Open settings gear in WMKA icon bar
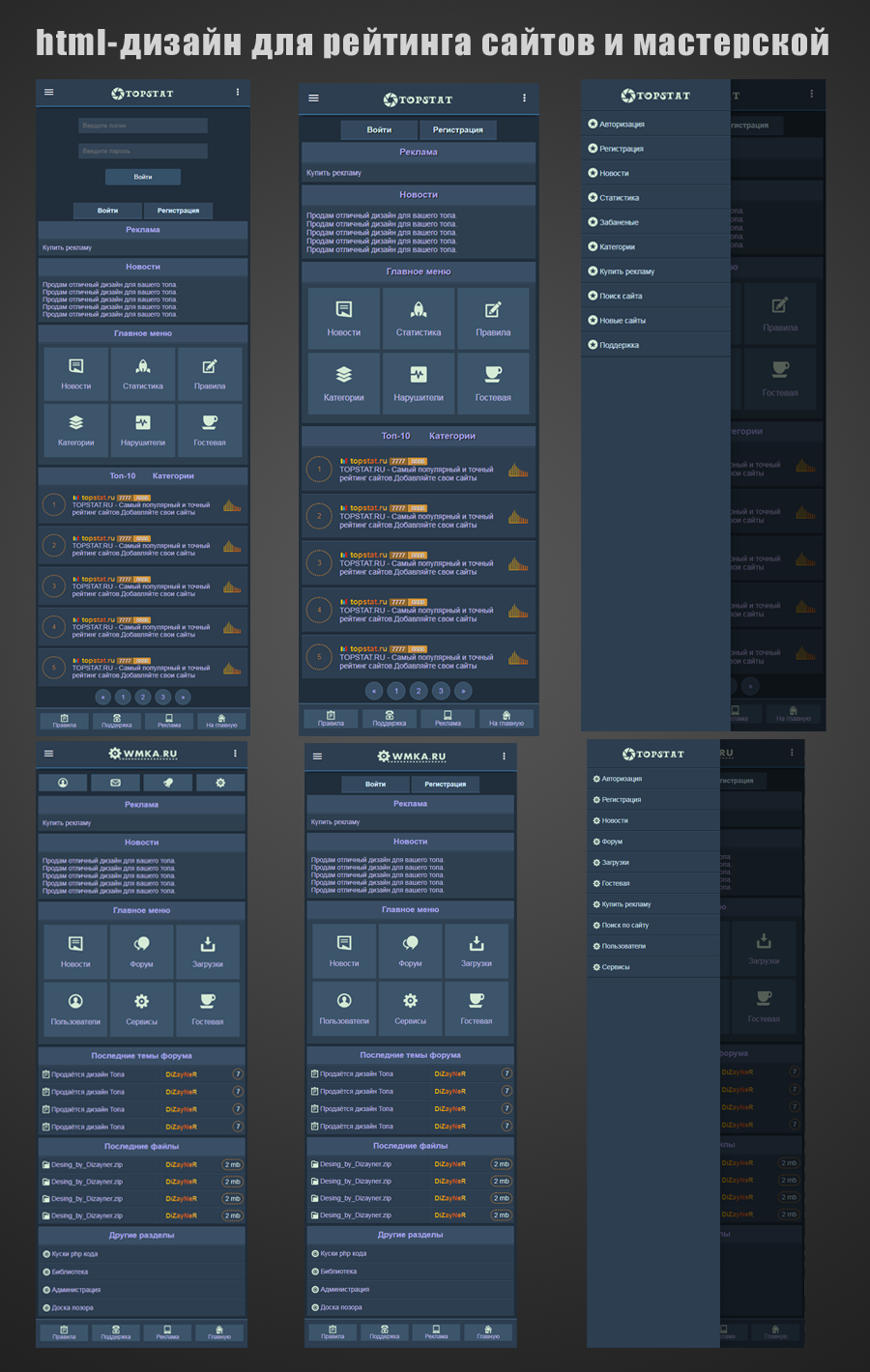 (219, 783)
